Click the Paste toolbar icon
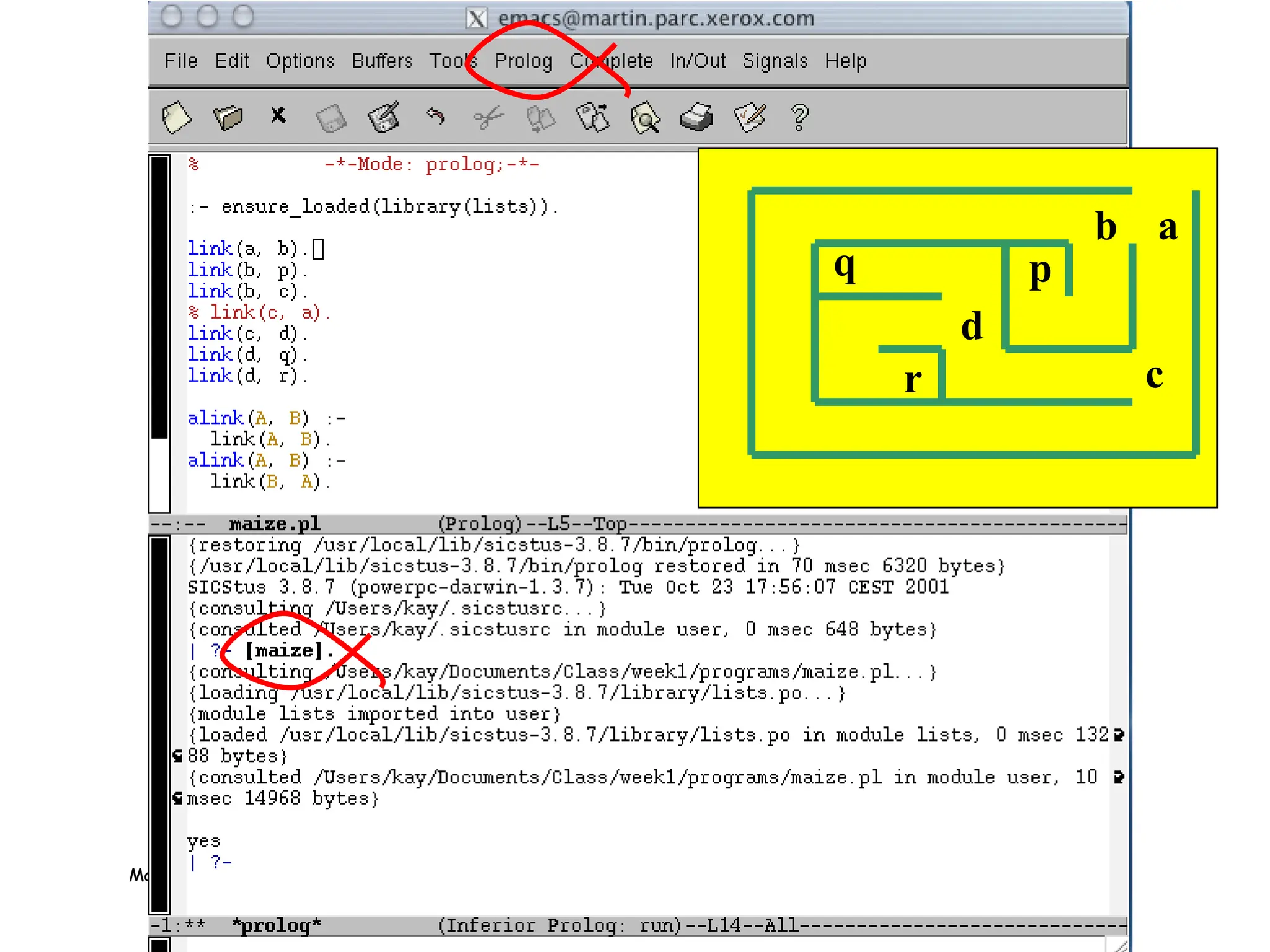Viewport: 1270px width, 952px height. pyautogui.click(x=593, y=117)
